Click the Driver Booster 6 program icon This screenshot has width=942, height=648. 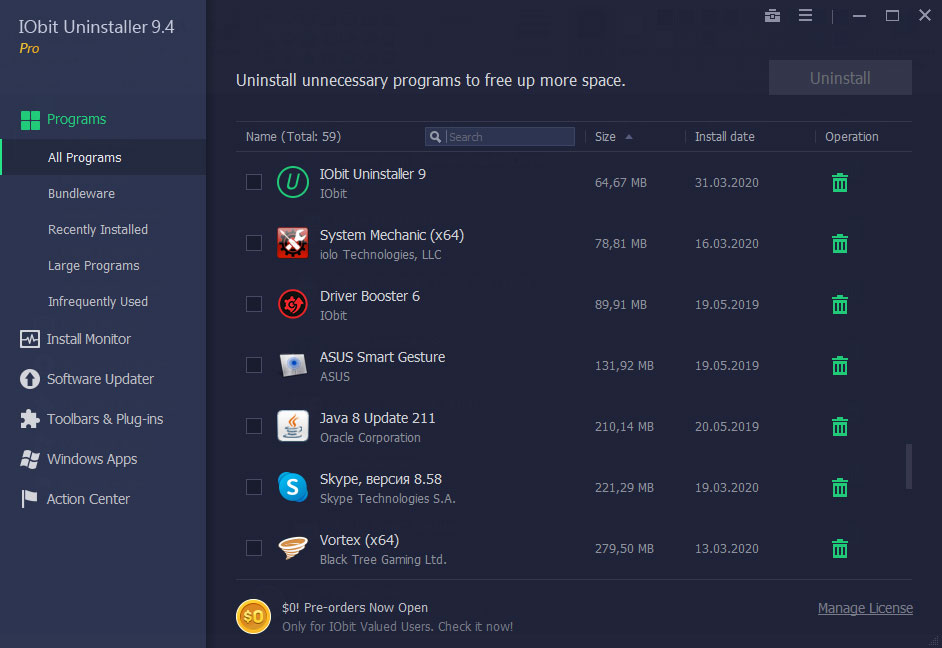(x=293, y=304)
